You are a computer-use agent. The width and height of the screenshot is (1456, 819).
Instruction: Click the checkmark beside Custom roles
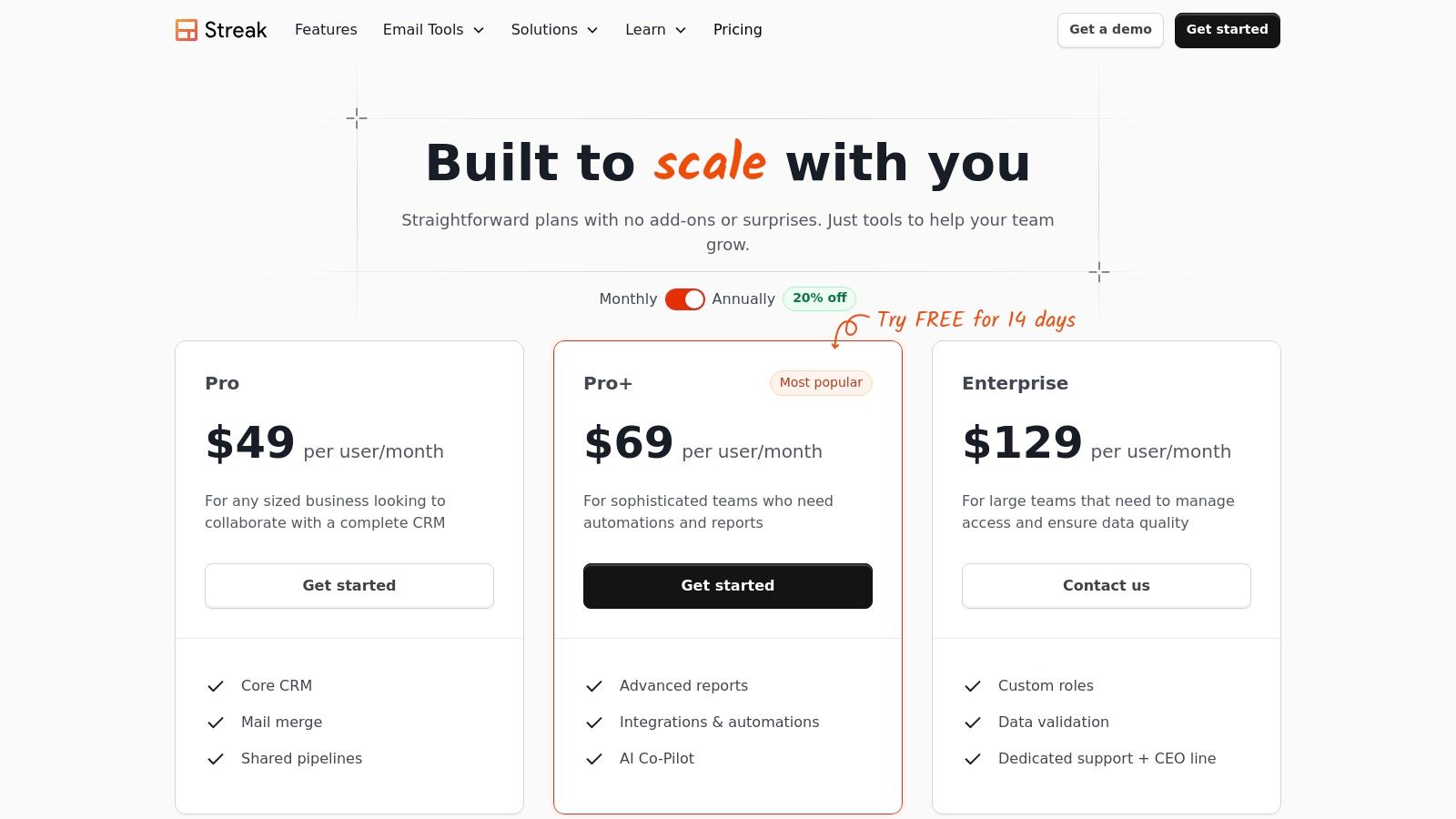pos(973,686)
